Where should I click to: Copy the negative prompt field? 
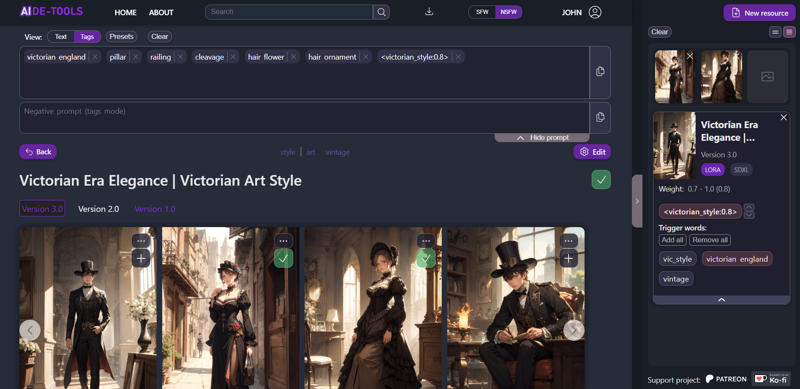pos(600,117)
